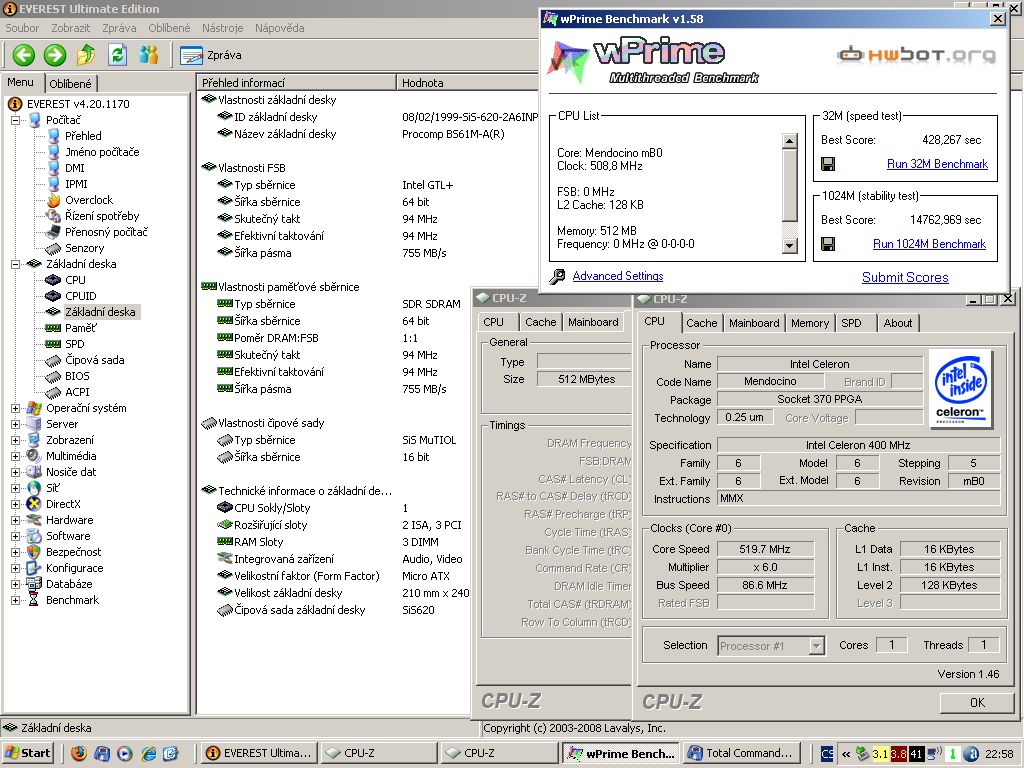Image resolution: width=1024 pixels, height=768 pixels.
Task: Open Mainboard tab in back CPU-Z window
Action: point(593,323)
